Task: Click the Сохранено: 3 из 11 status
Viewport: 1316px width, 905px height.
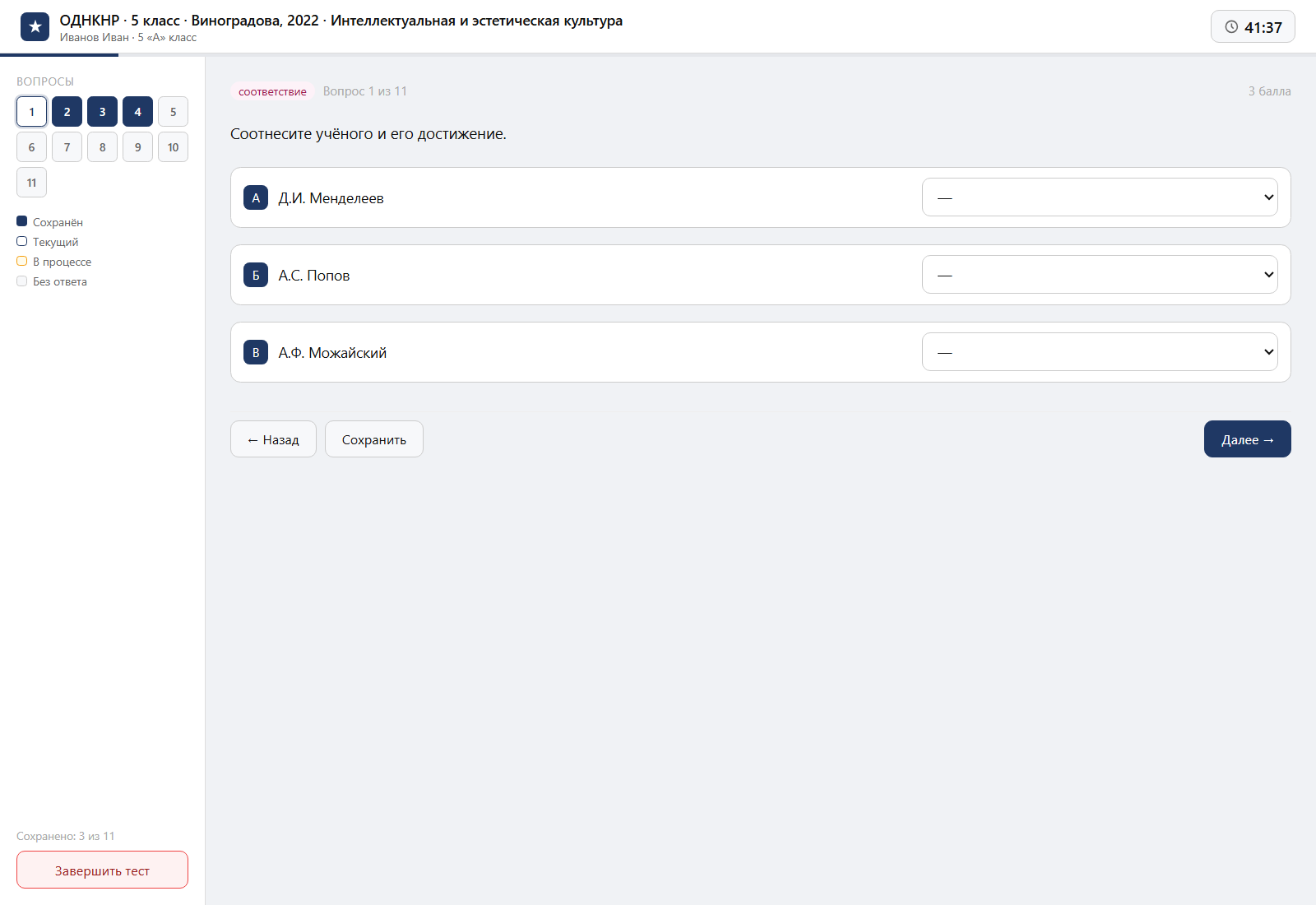Action: [x=66, y=836]
